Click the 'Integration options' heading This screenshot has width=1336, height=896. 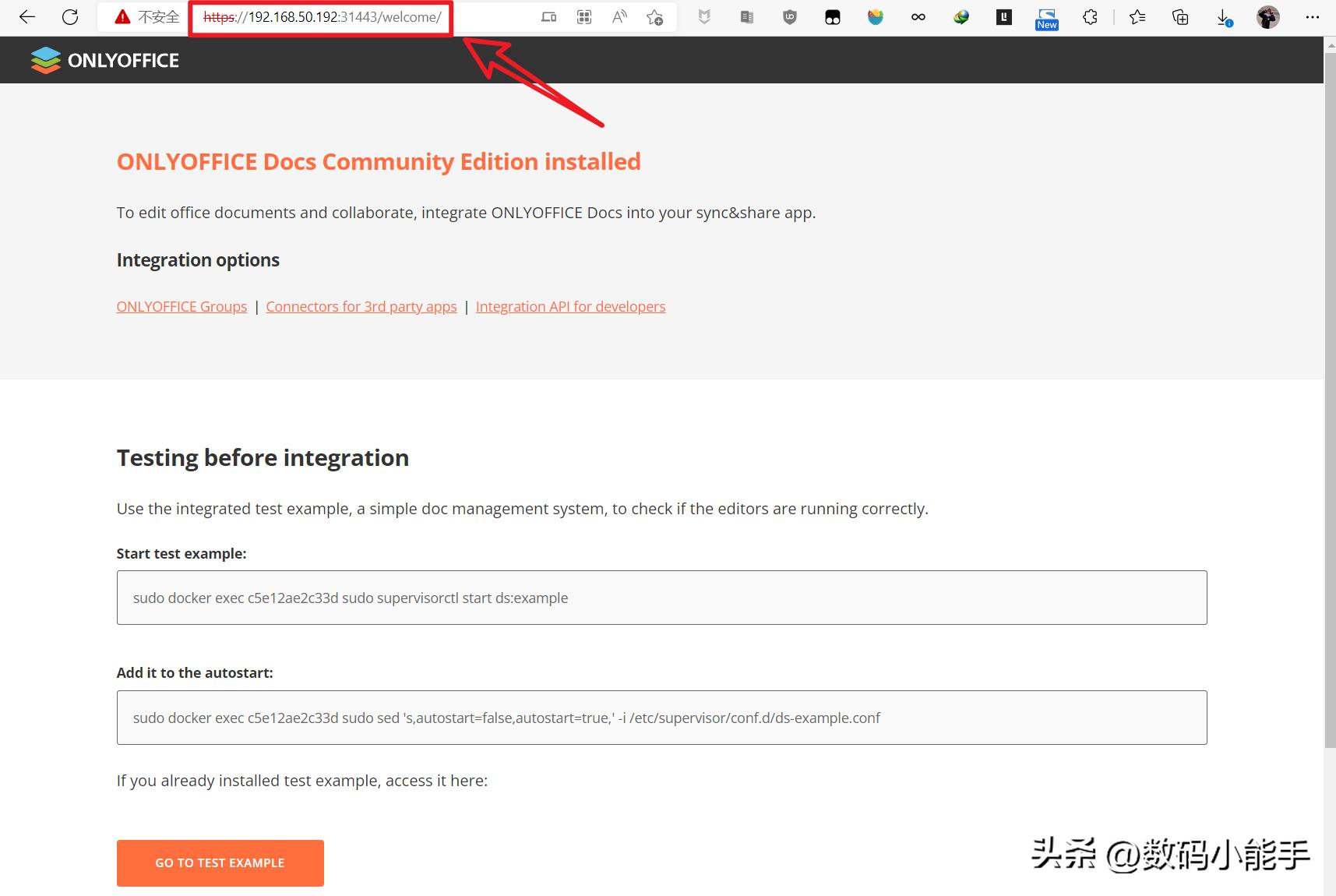click(198, 260)
